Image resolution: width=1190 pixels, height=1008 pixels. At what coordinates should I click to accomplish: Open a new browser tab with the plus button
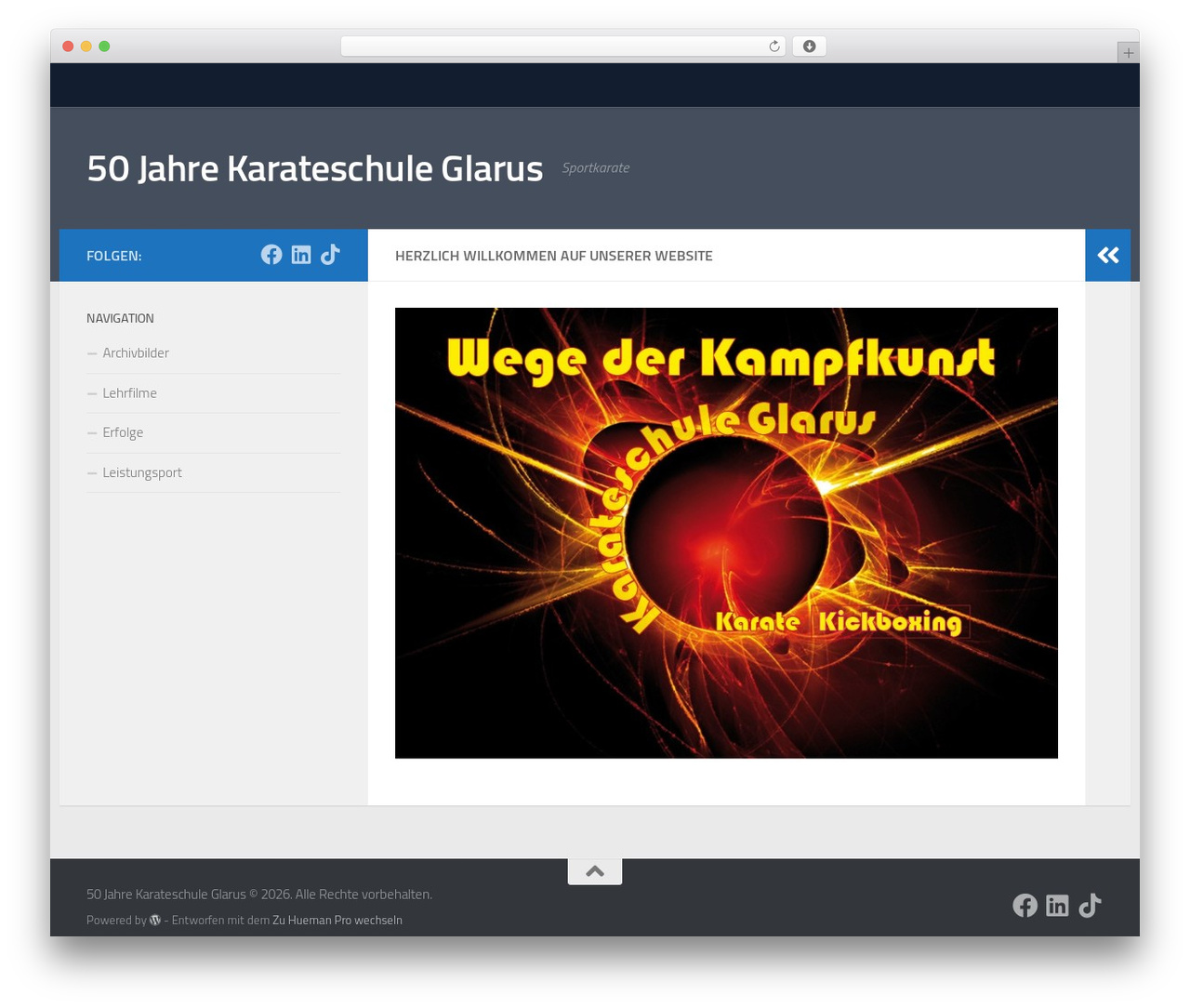pos(1128,53)
